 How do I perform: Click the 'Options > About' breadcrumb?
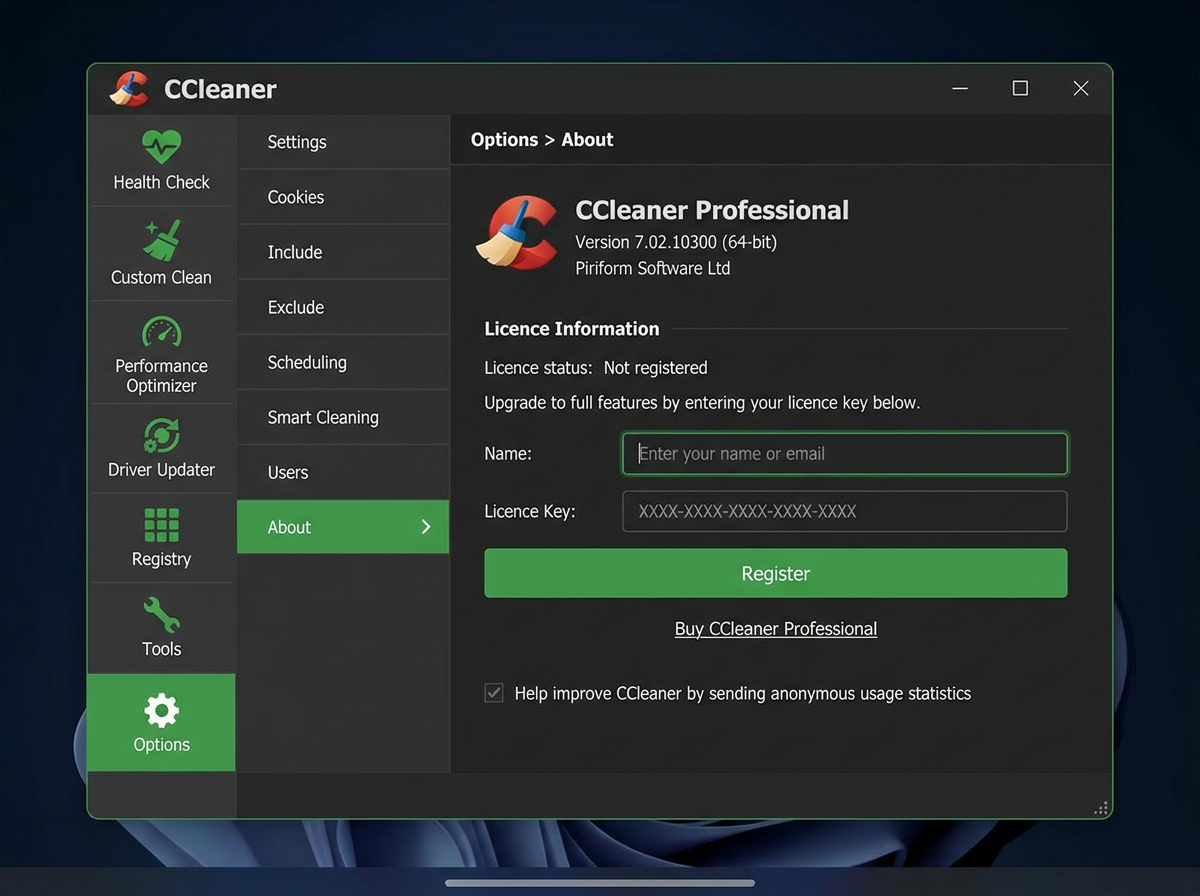point(542,140)
